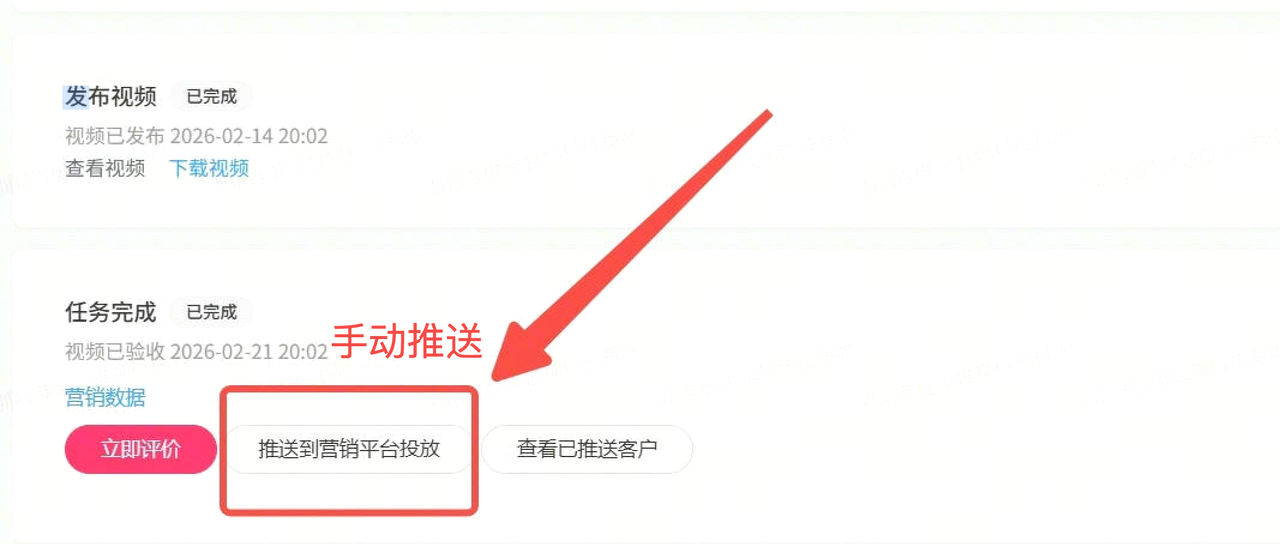Image resolution: width=1280 pixels, height=544 pixels.
Task: Click the 2026-02-21 20:02 acceptance timestamp
Action: 249,351
